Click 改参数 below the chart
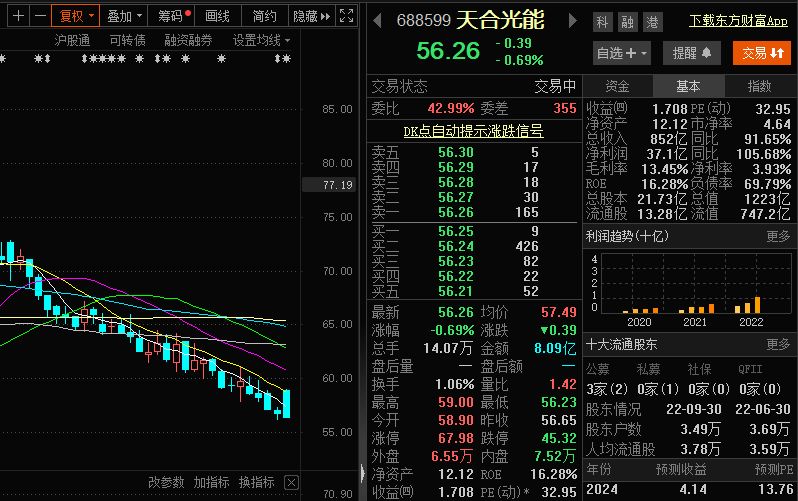This screenshot has width=798, height=501. coord(166,482)
